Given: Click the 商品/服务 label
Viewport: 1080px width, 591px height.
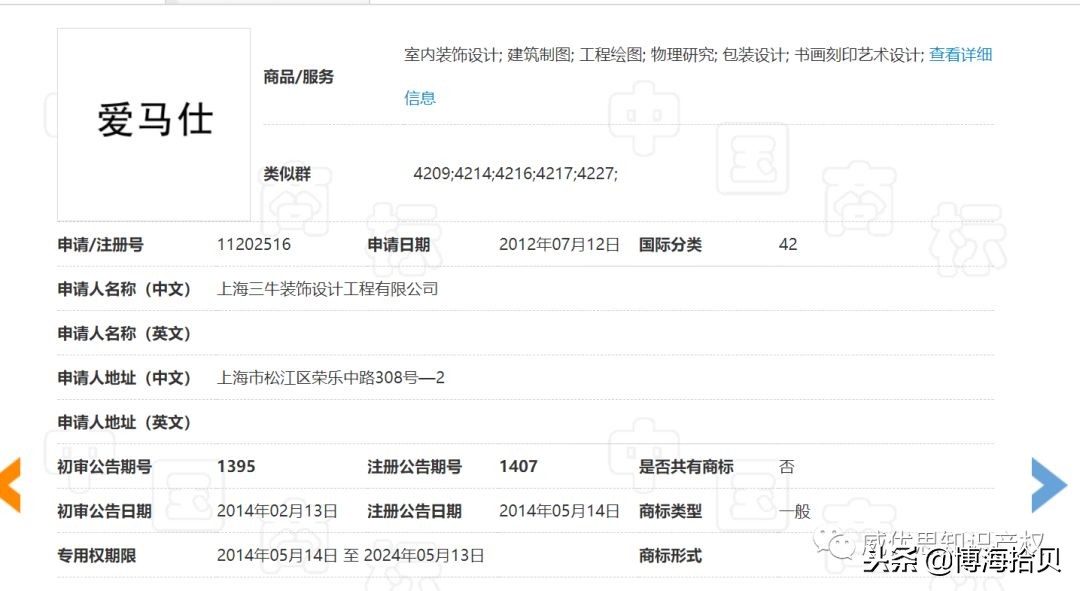Looking at the screenshot, I should [298, 77].
